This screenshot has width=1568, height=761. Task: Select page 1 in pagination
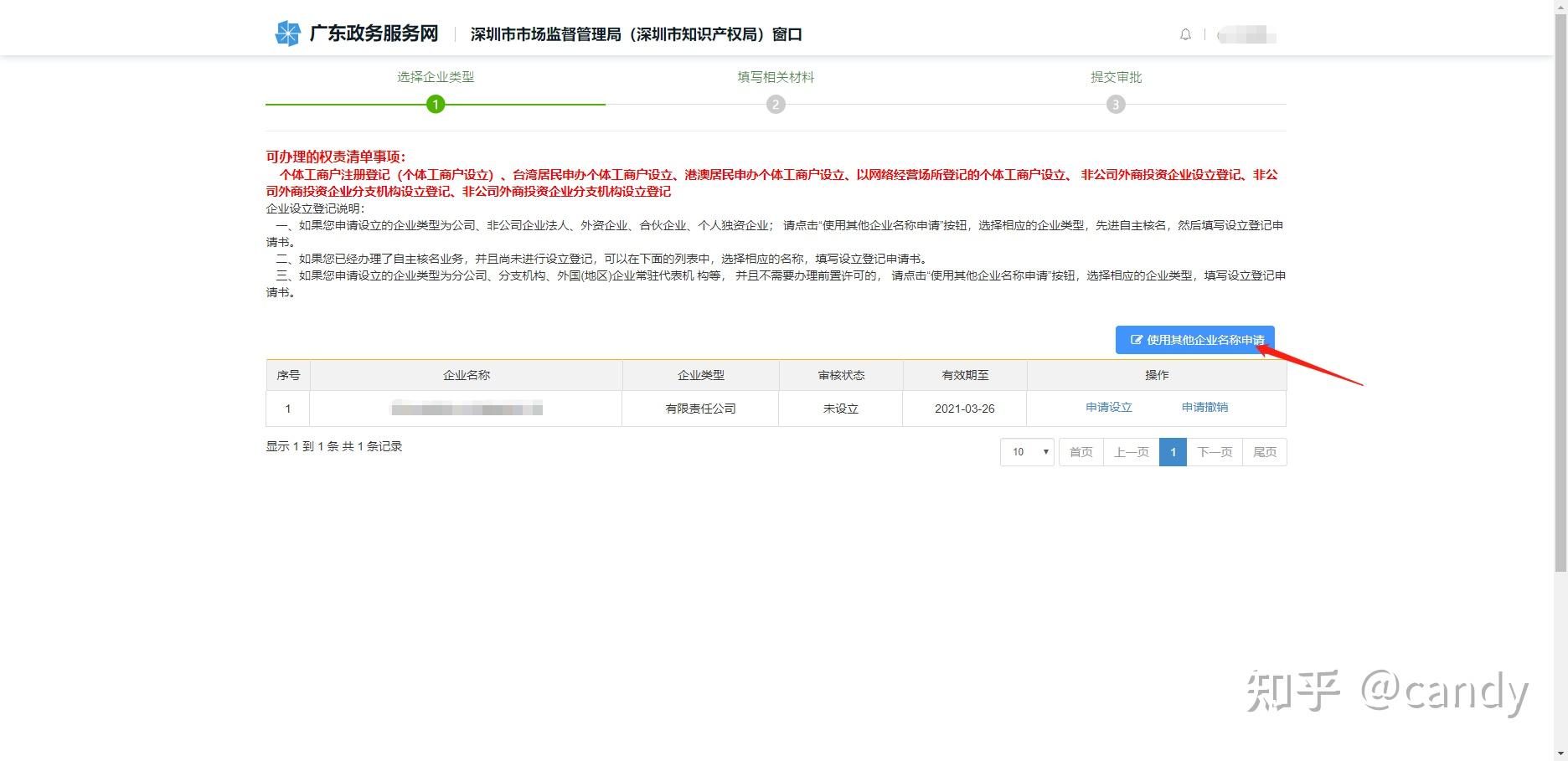[1173, 452]
